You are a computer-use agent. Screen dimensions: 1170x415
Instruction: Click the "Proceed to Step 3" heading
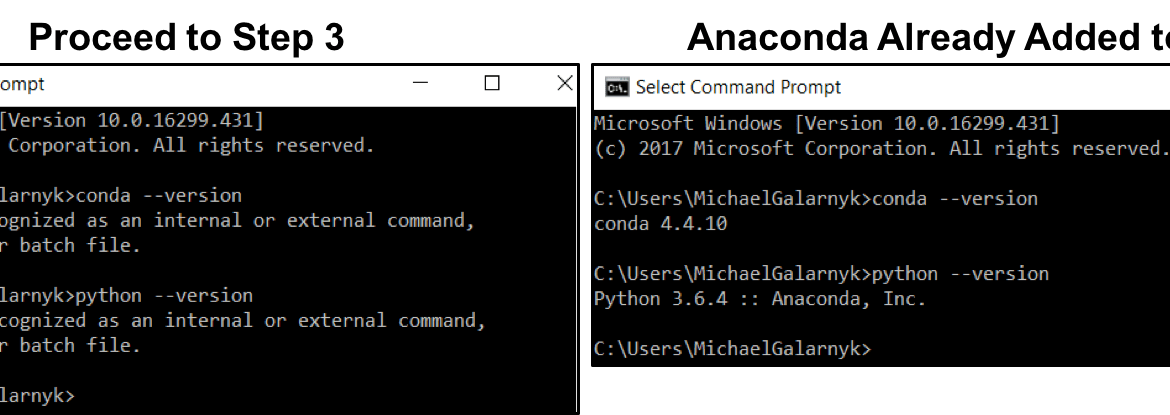click(x=187, y=36)
